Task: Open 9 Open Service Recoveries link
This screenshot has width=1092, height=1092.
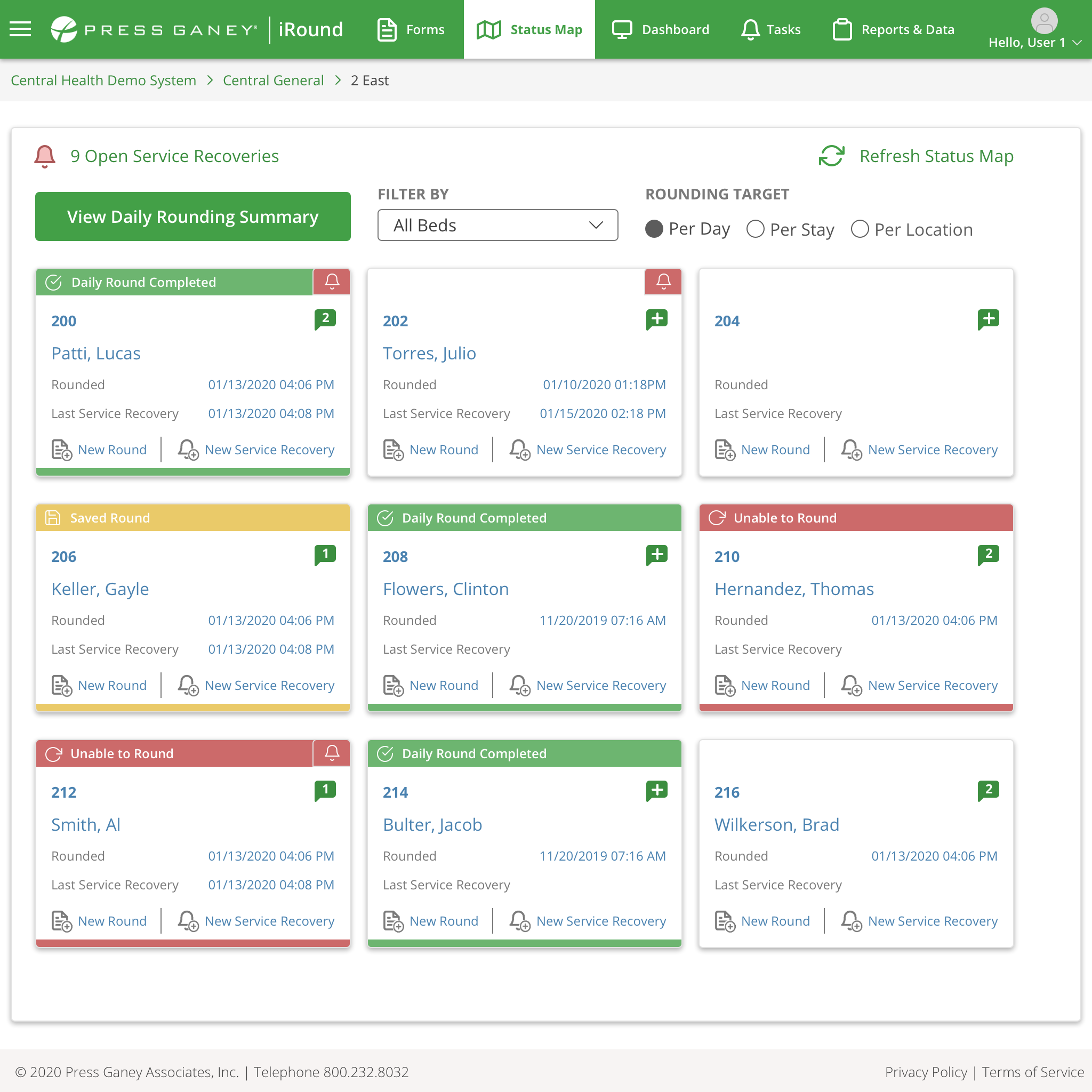Action: pyautogui.click(x=175, y=156)
